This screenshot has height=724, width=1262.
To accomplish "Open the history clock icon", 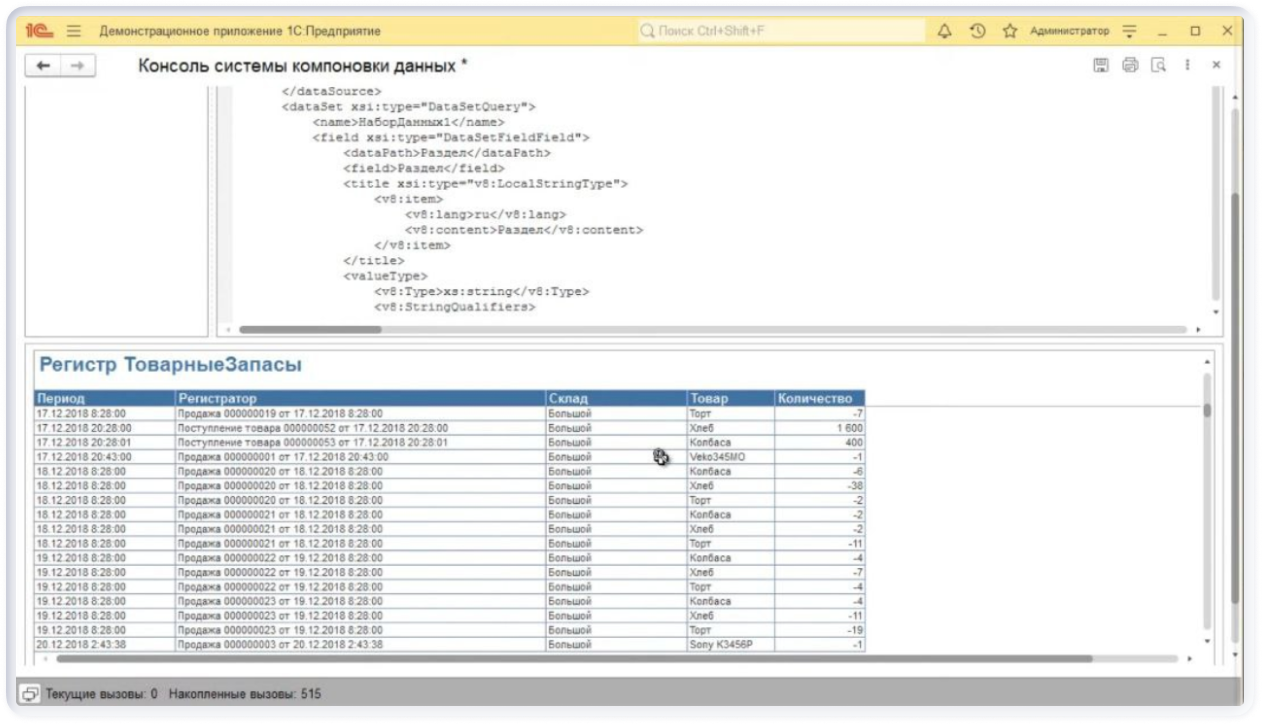I will click(x=977, y=31).
